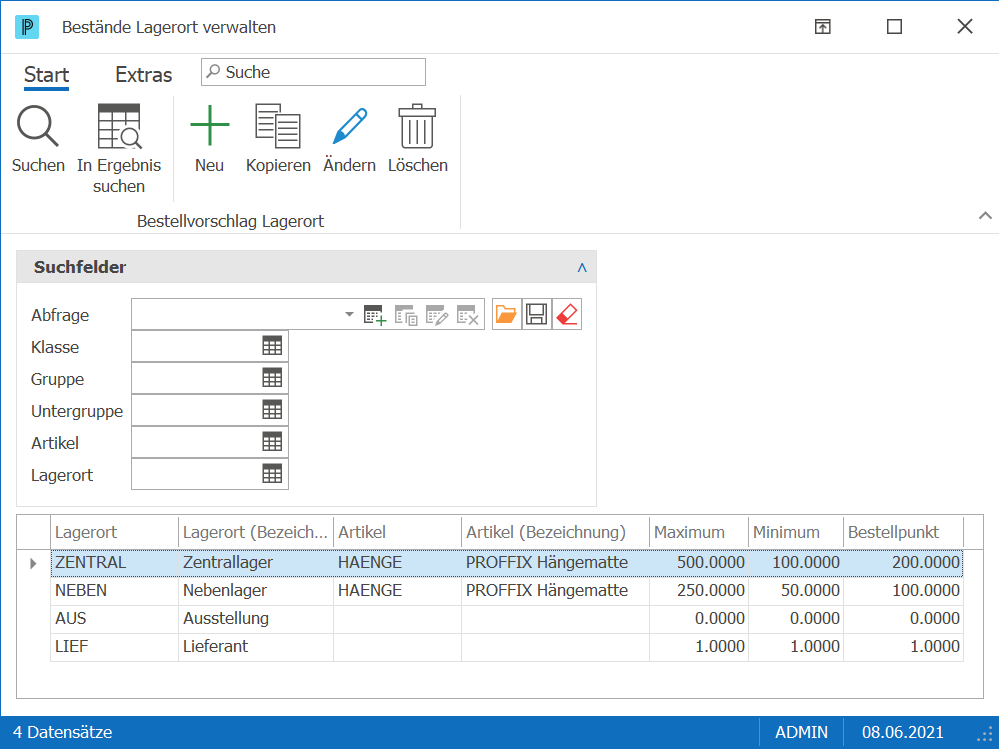Image resolution: width=999 pixels, height=749 pixels.
Task: Click the 250.0000 Maximum cell
Action: [698, 590]
